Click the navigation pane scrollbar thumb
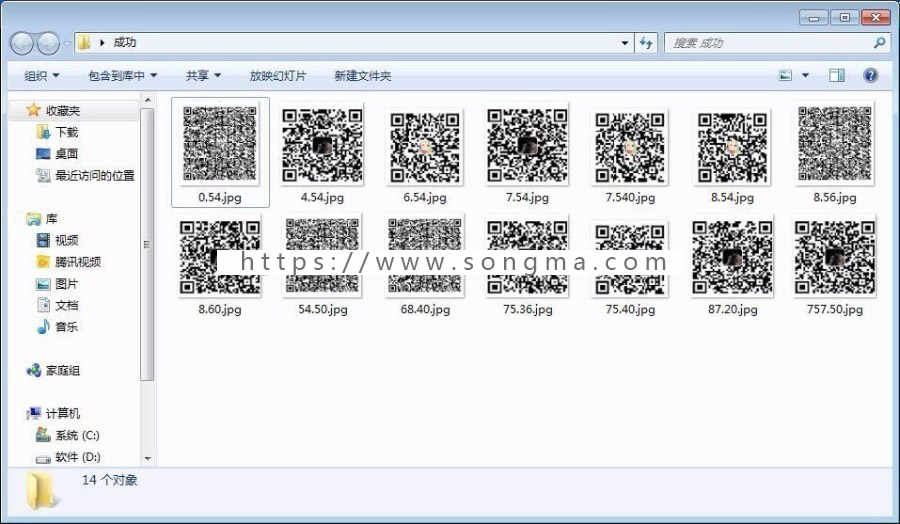Screen dimensions: 900x524 coord(147,244)
